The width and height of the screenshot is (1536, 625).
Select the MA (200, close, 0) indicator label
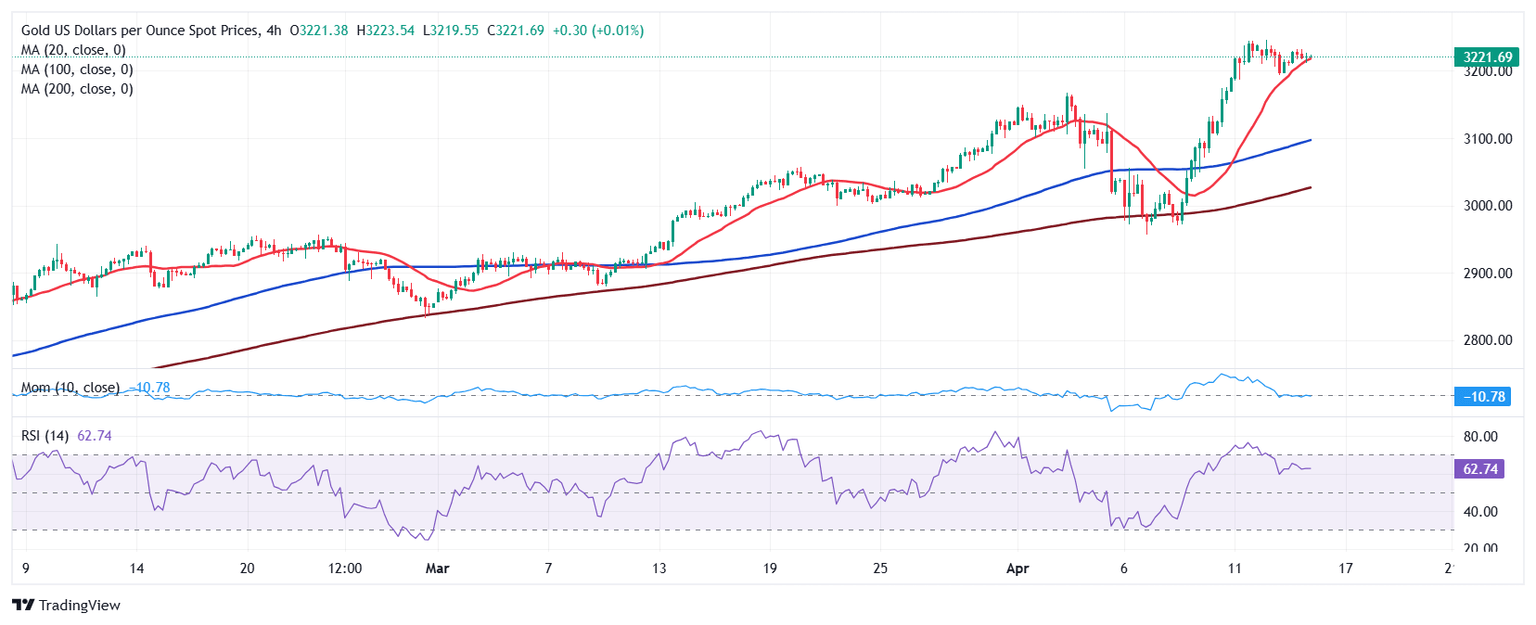coord(77,88)
